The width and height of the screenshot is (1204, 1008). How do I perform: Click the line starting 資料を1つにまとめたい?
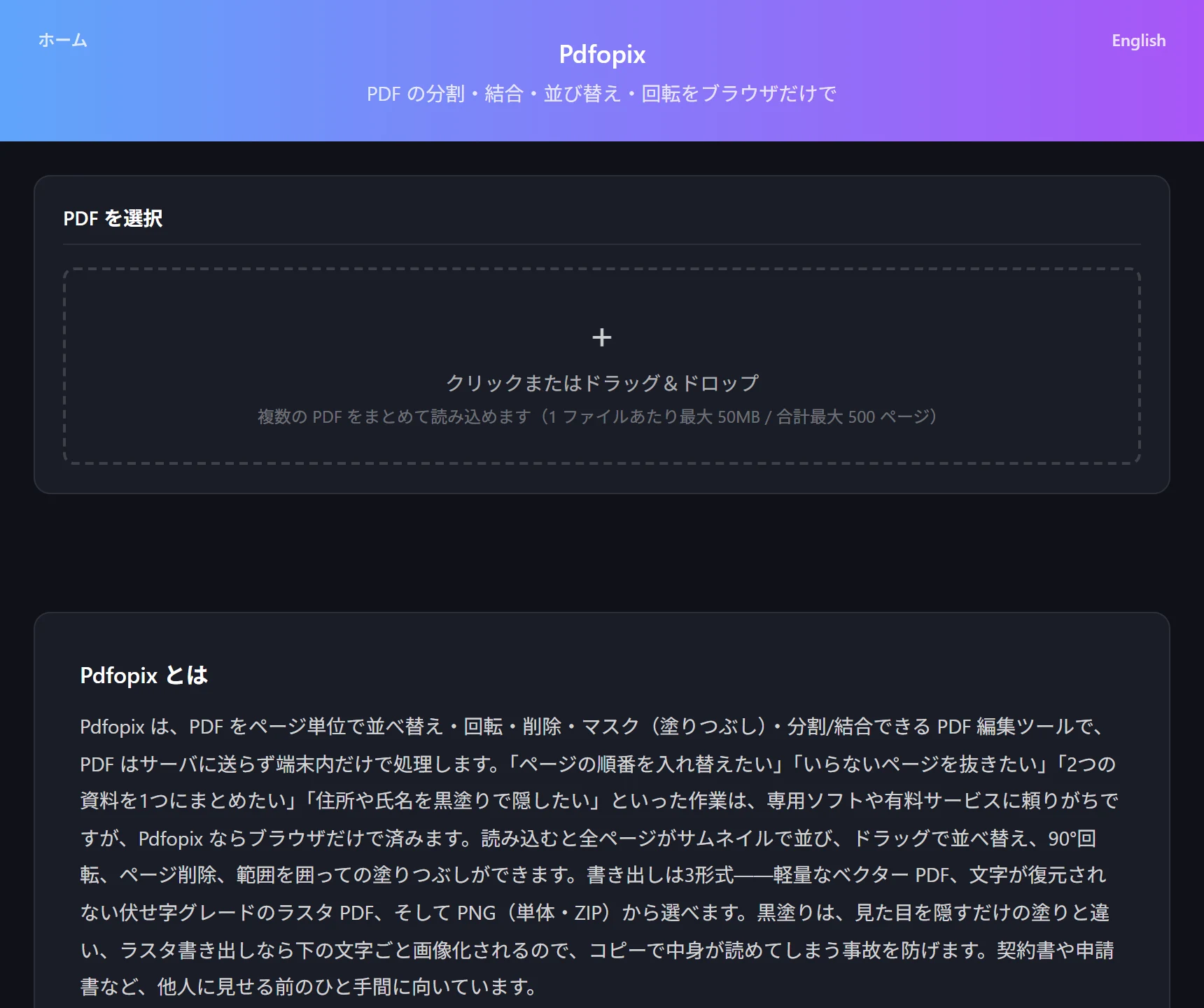point(599,801)
